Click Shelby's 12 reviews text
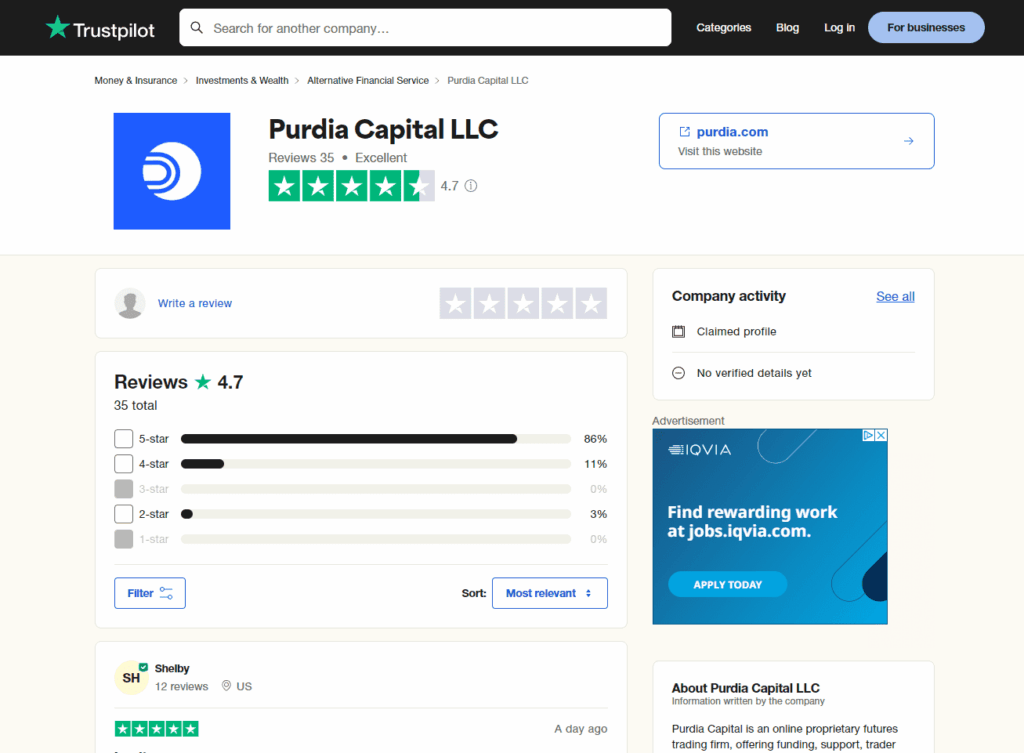 pyautogui.click(x=182, y=686)
